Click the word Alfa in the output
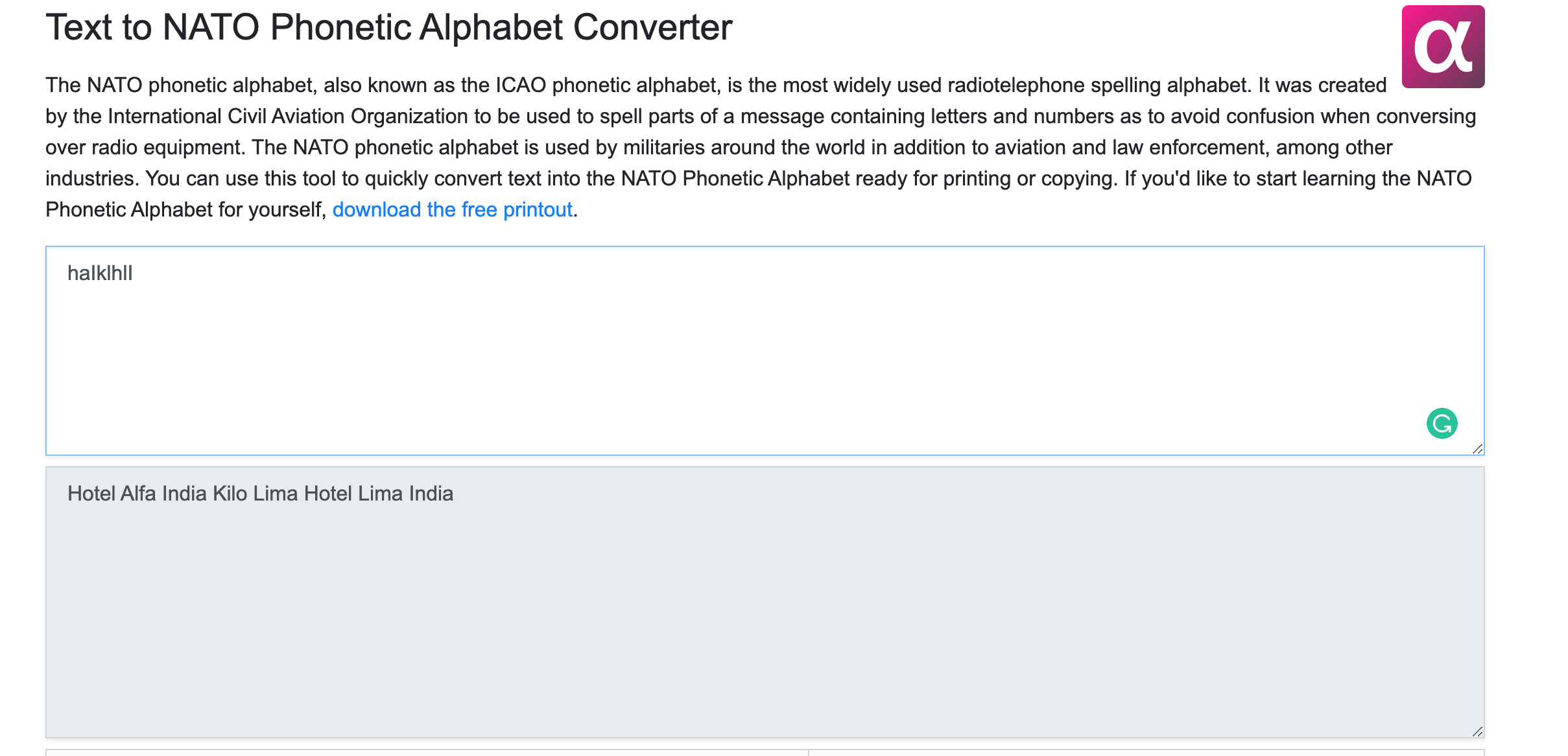Image resolution: width=1568 pixels, height=756 pixels. point(138,493)
